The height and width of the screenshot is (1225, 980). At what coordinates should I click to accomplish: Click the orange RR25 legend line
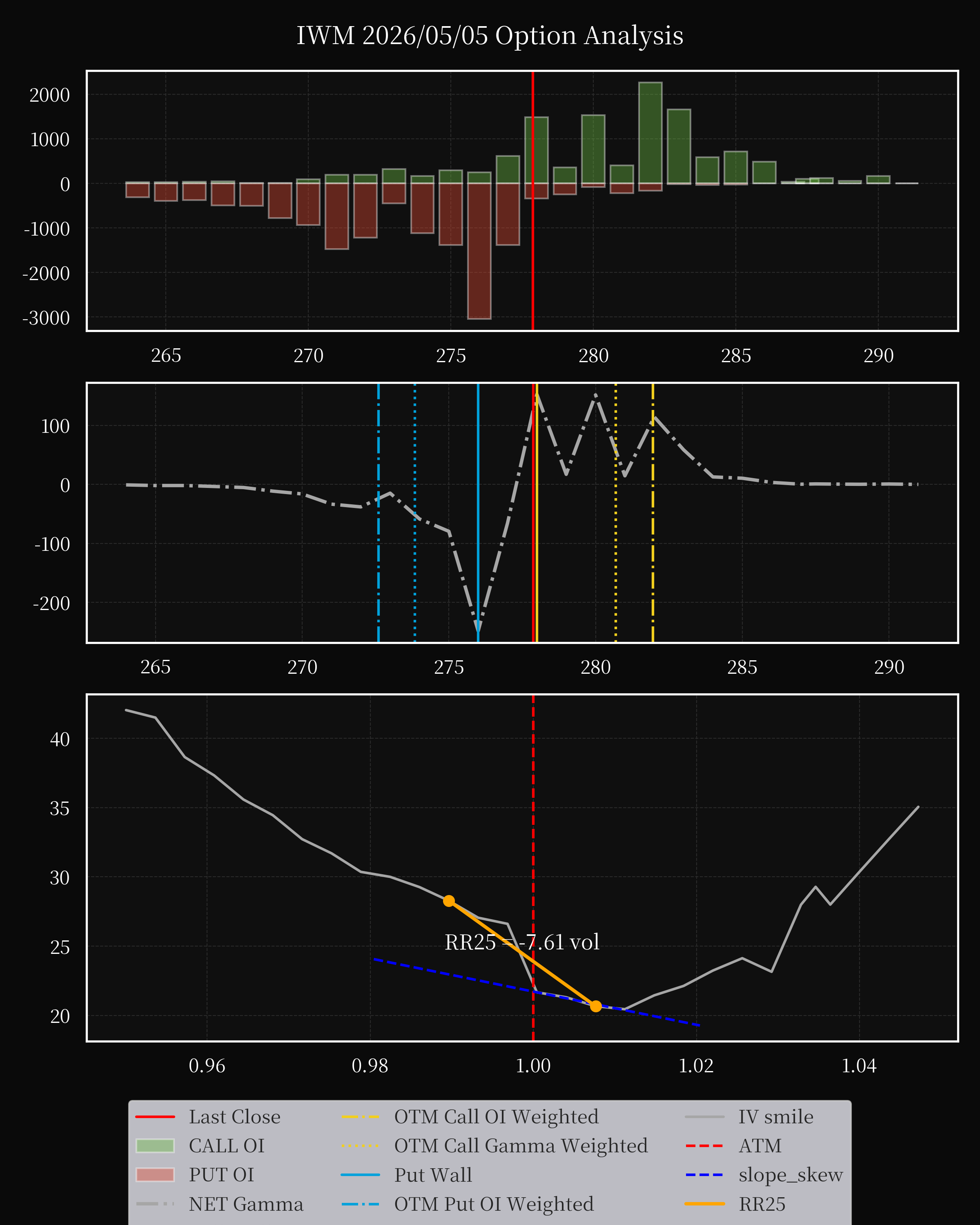[x=704, y=1204]
